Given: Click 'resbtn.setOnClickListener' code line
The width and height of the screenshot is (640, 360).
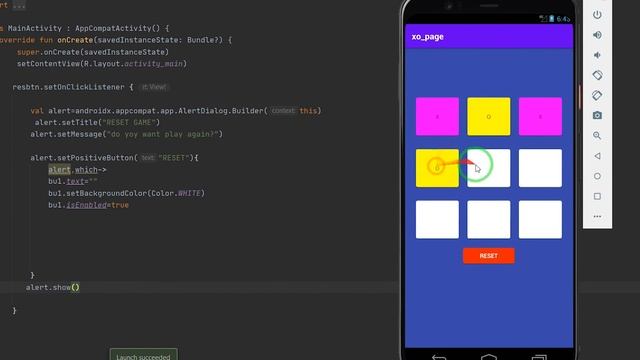Looking at the screenshot, I should tap(73, 87).
